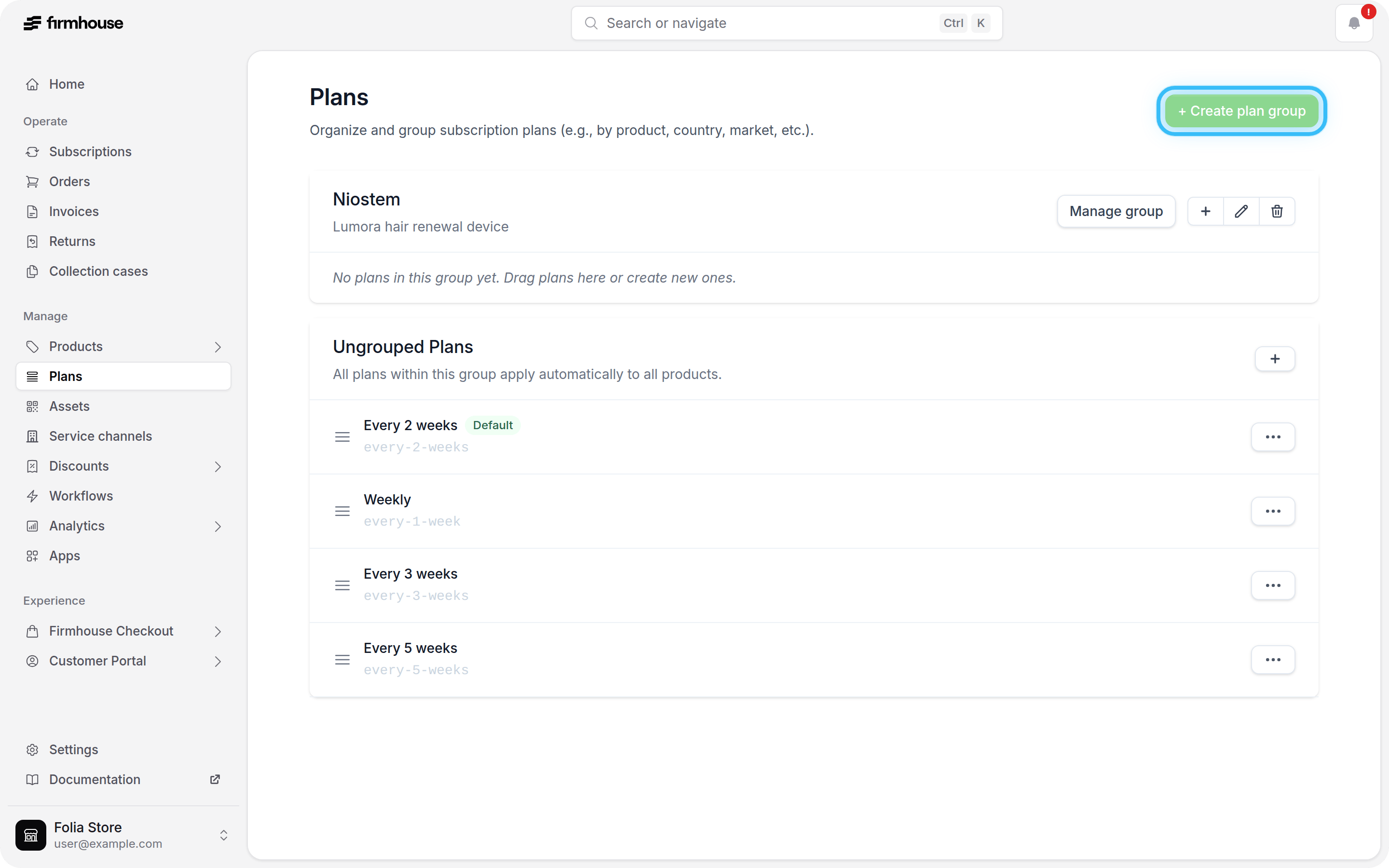Click the Assets QR code icon

pos(32,407)
